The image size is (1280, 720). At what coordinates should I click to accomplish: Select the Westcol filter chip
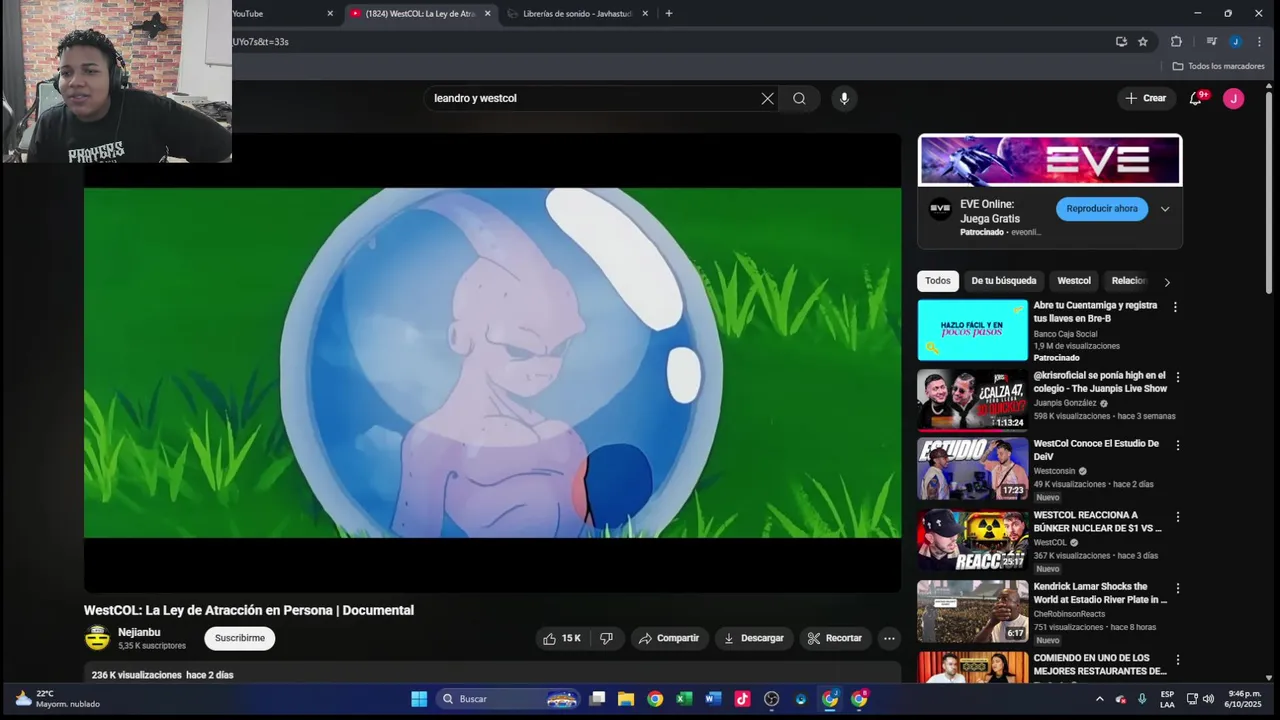click(1074, 281)
